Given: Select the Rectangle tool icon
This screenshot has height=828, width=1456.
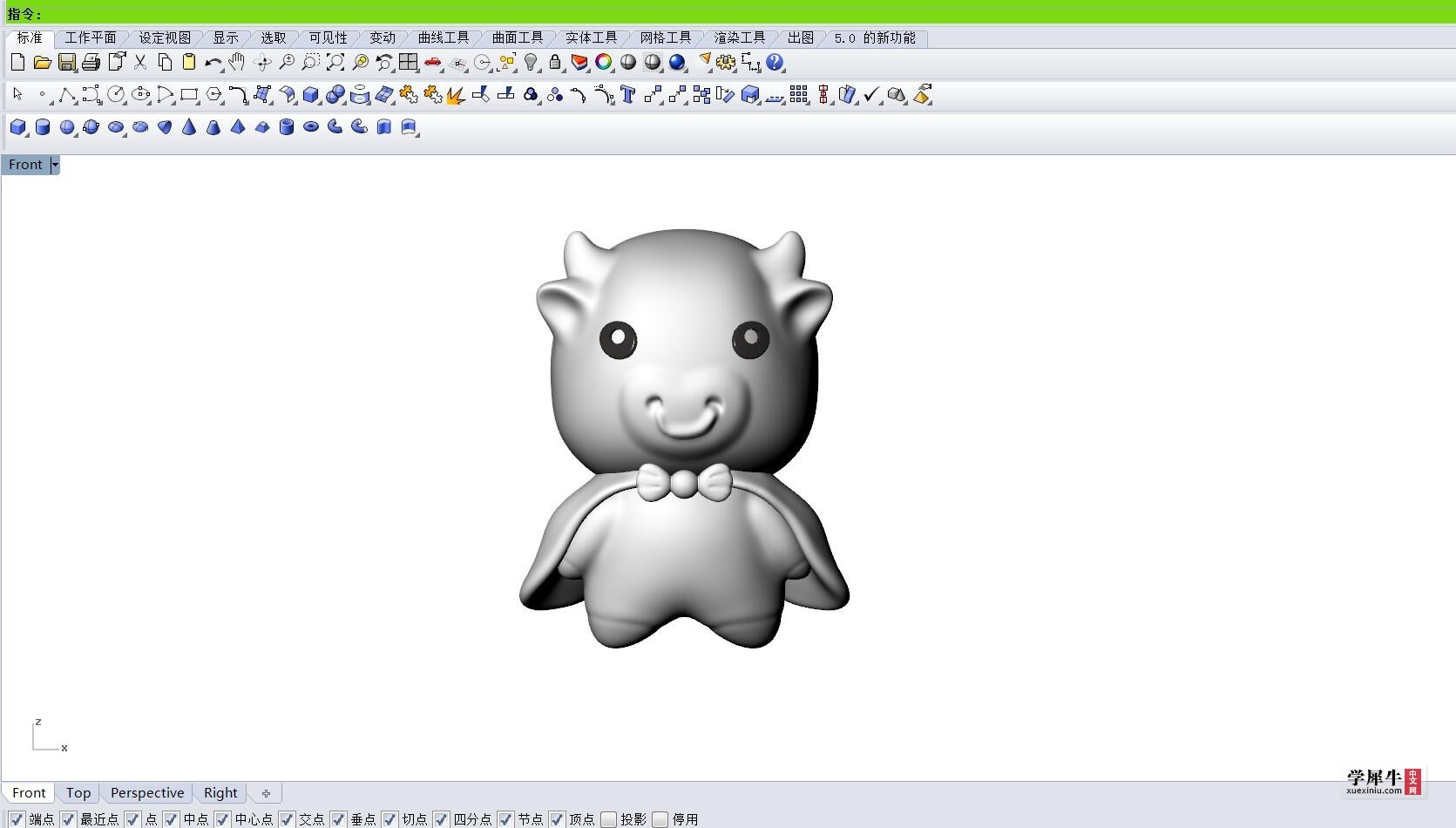Looking at the screenshot, I should (x=189, y=94).
